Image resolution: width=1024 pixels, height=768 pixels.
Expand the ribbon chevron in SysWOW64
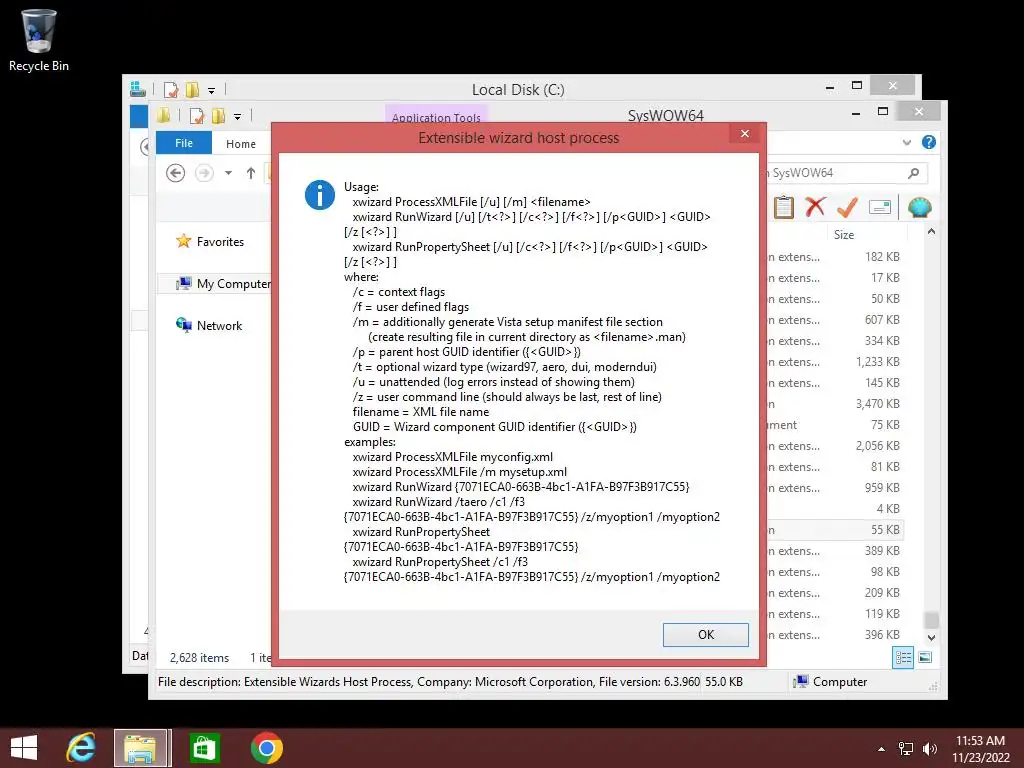point(906,142)
